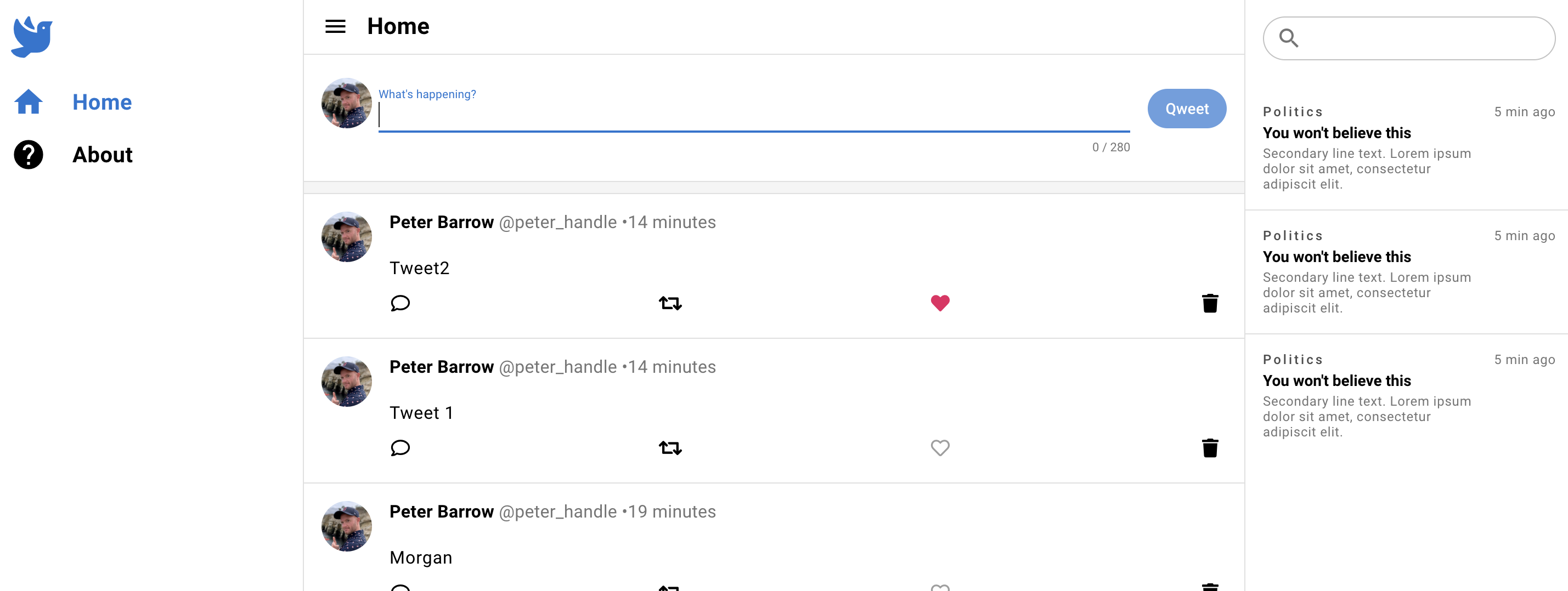Go to Home in the sidebar

click(73, 102)
